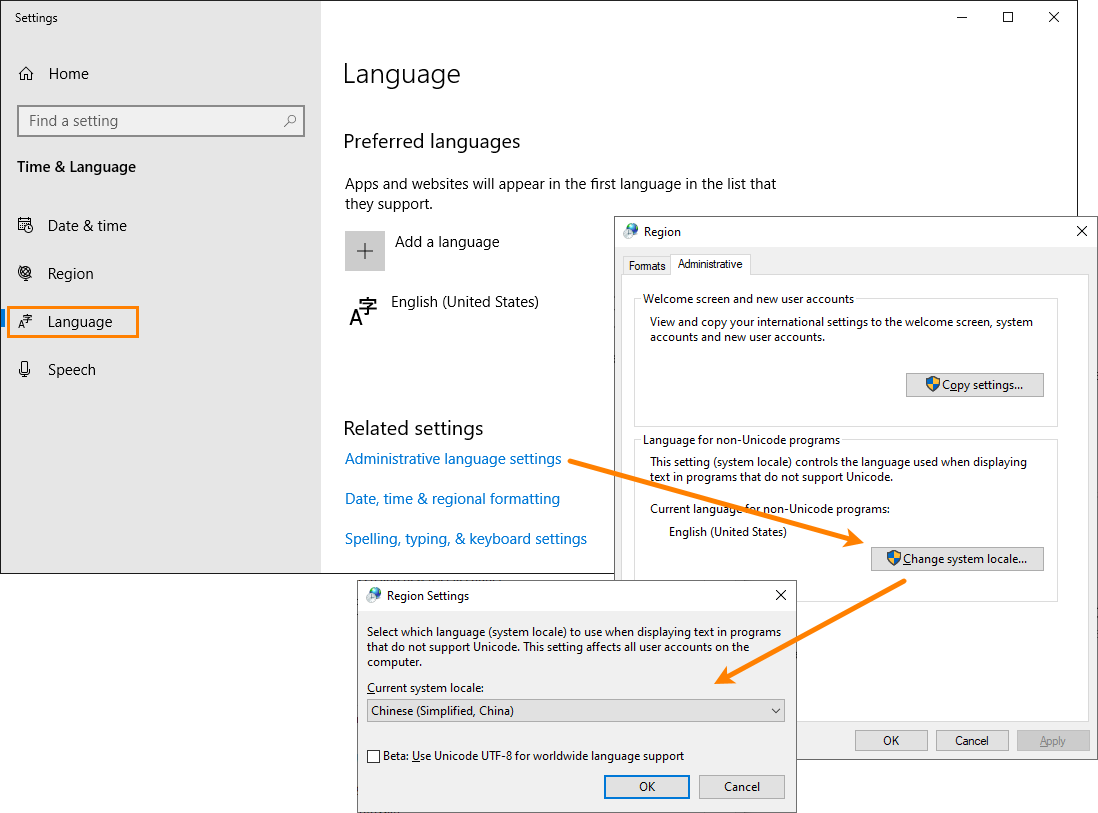Go to Settings Home
The width and height of the screenshot is (1098, 813).
pyautogui.click(x=68, y=74)
